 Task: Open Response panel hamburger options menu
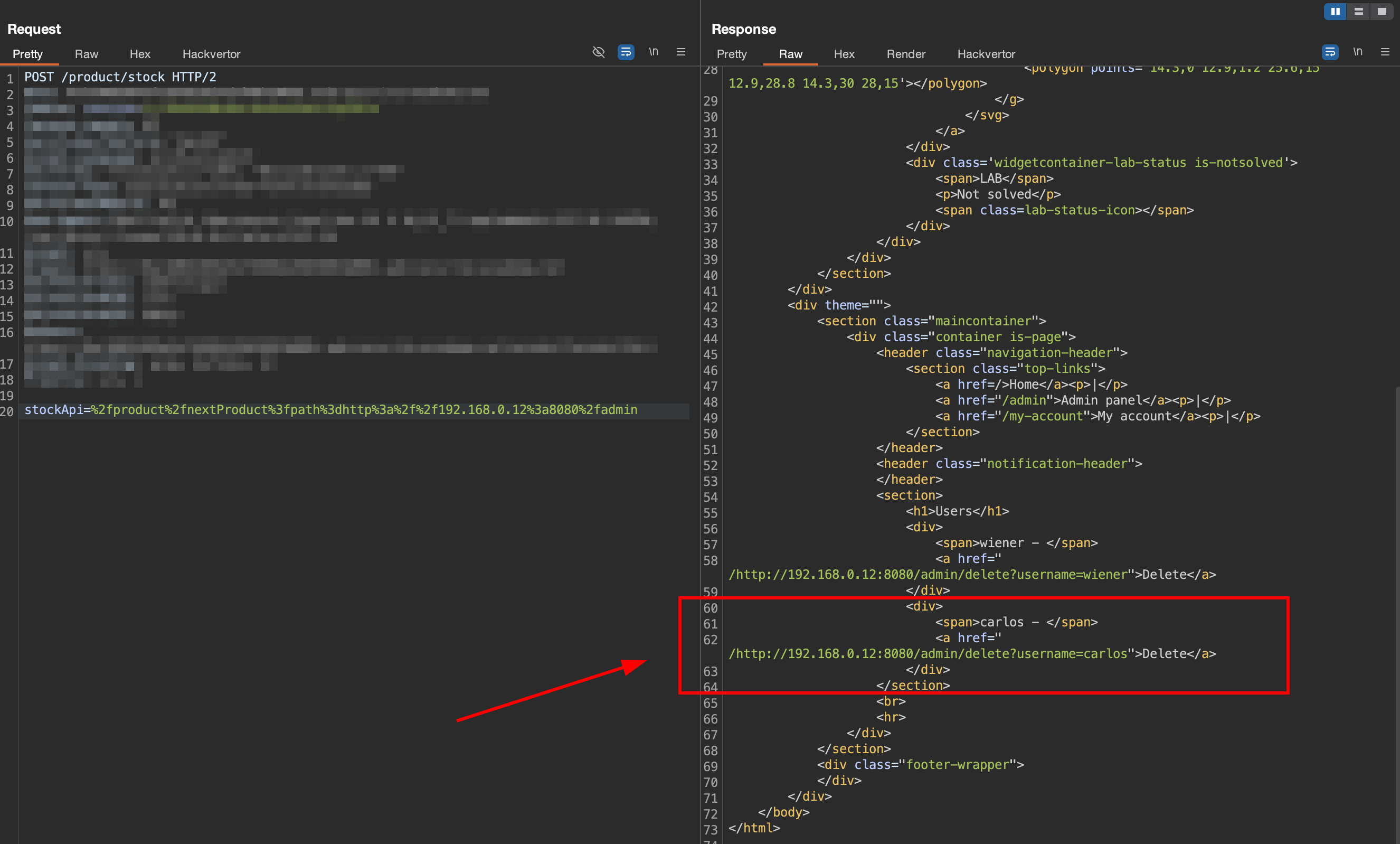(1385, 52)
